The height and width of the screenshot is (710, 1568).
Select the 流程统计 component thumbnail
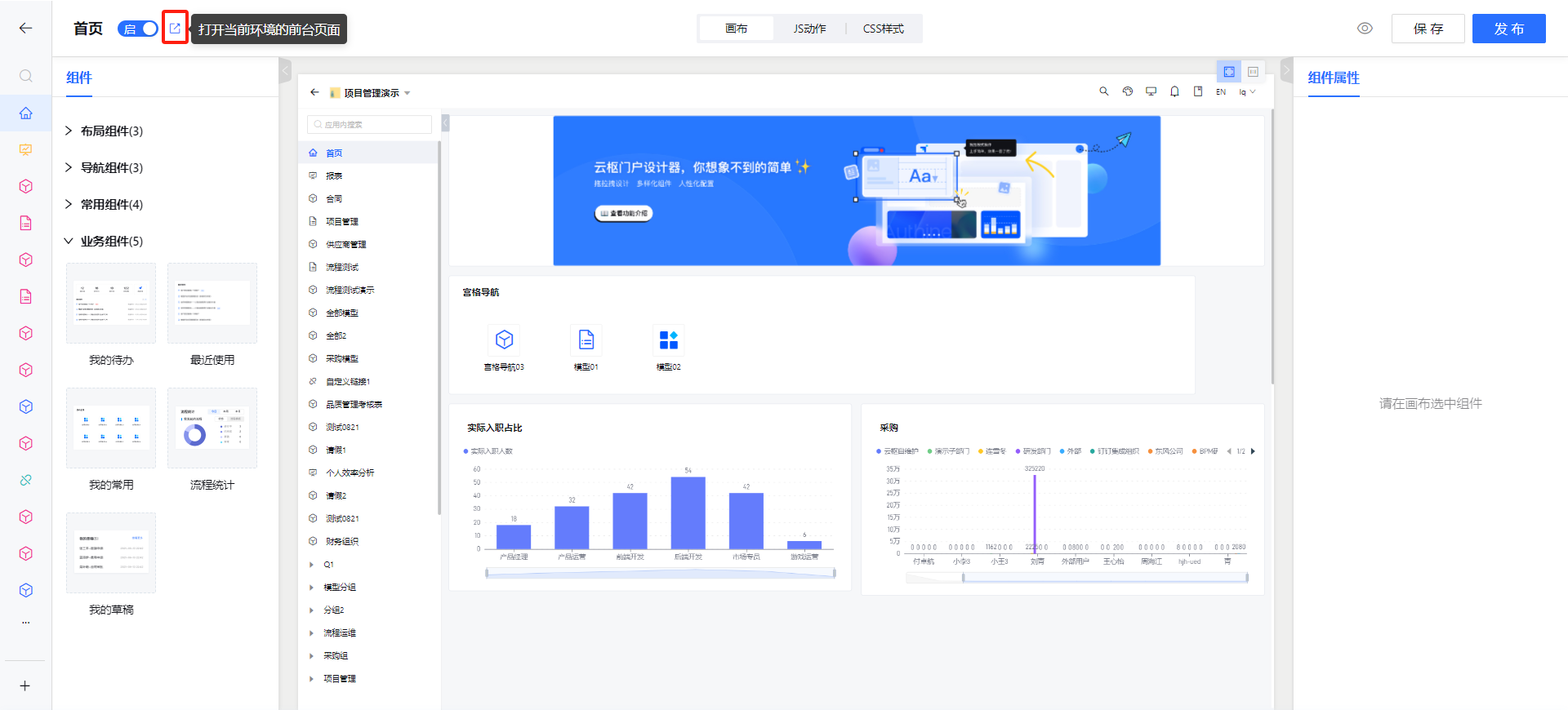point(212,428)
